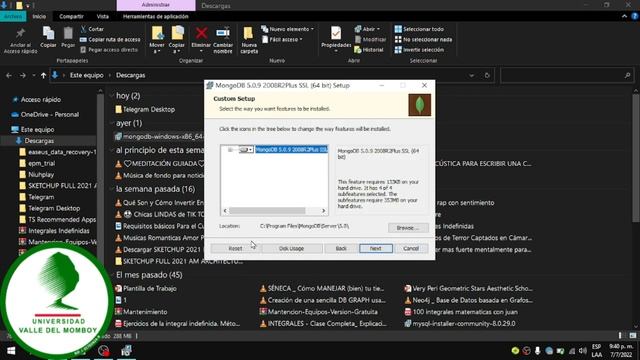The image size is (640, 360).
Task: Click the Cambiar nombre icon
Action: coord(223,40)
